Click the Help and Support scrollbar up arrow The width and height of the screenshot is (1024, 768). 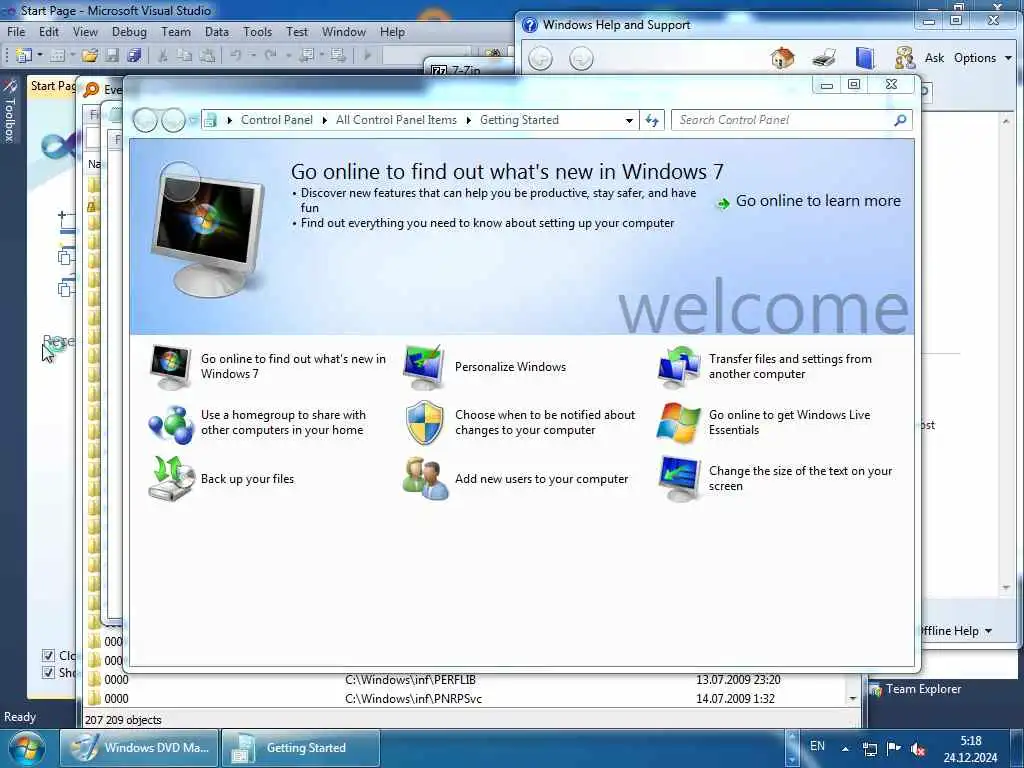pyautogui.click(x=1006, y=121)
